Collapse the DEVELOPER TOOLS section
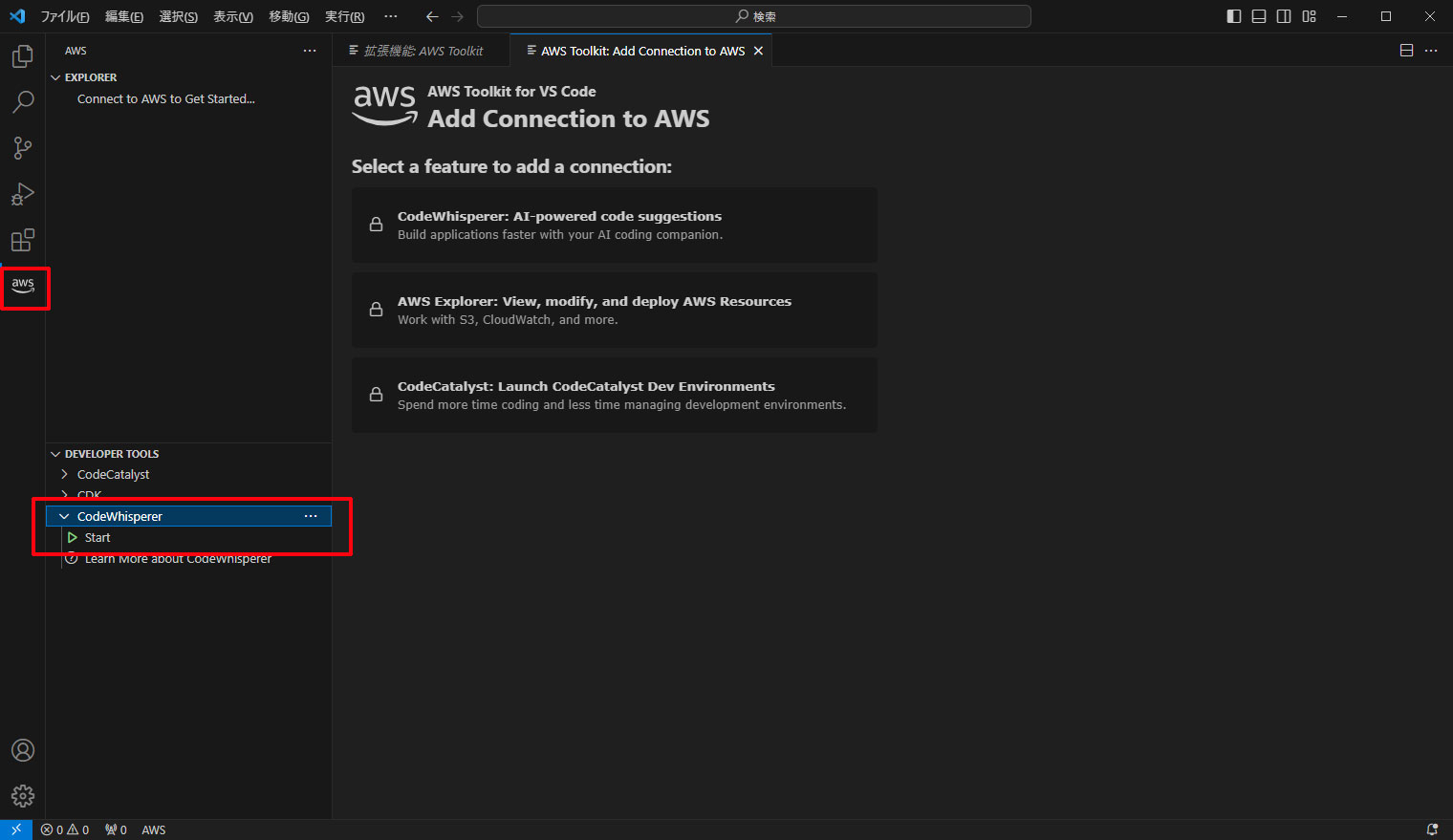The height and width of the screenshot is (840, 1453). pos(55,454)
